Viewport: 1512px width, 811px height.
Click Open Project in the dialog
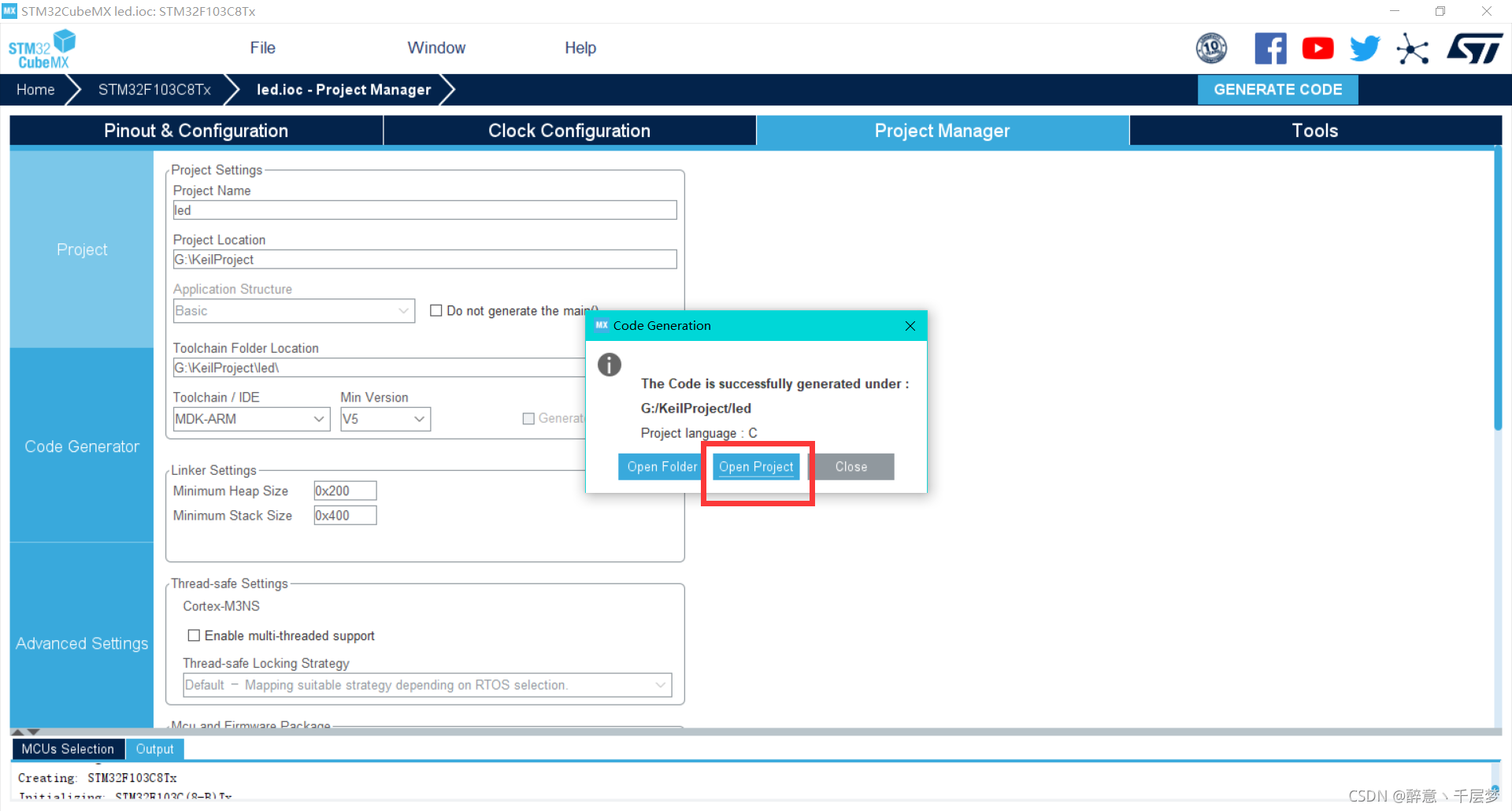756,467
